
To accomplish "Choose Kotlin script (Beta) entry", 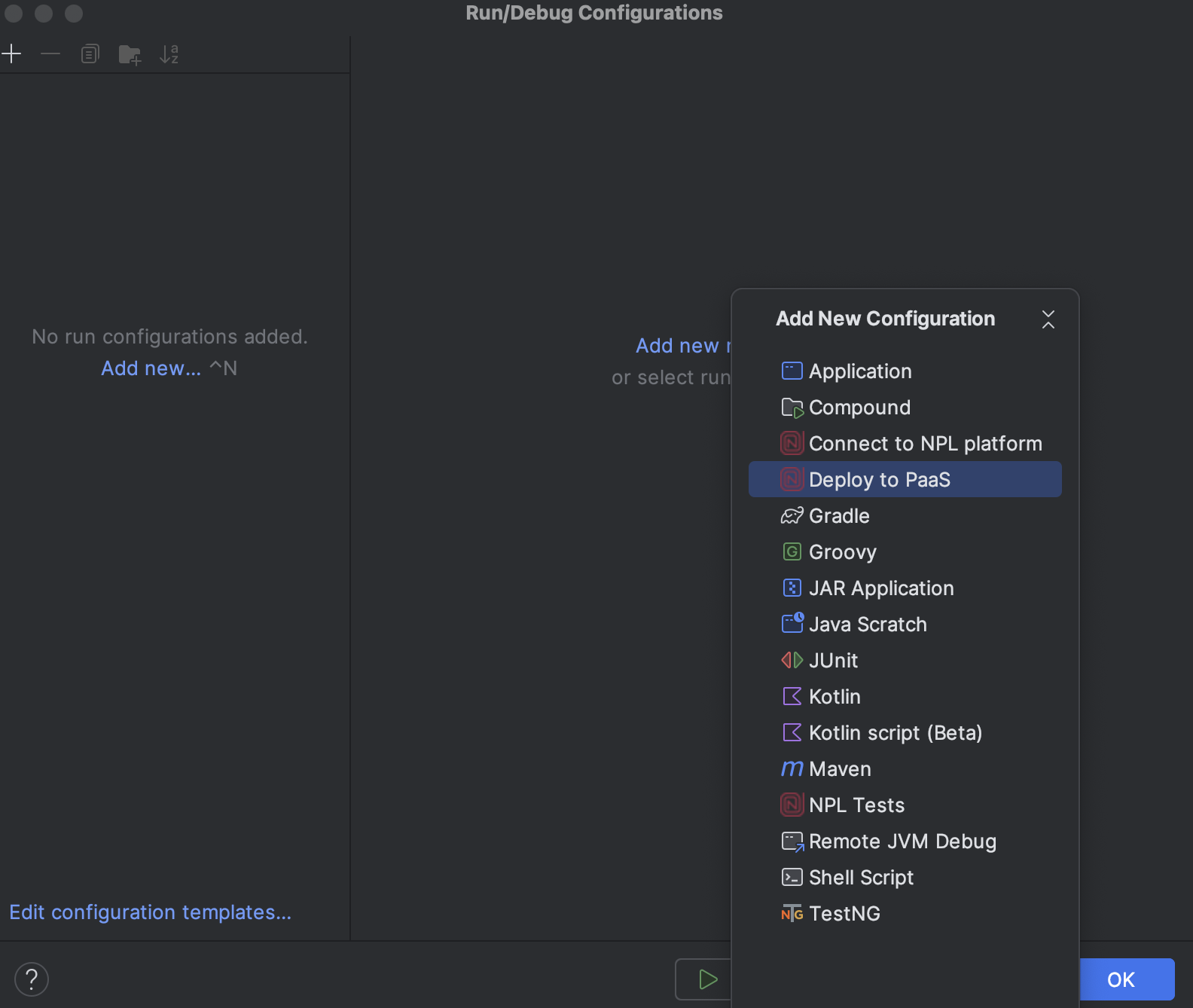I will tap(895, 733).
